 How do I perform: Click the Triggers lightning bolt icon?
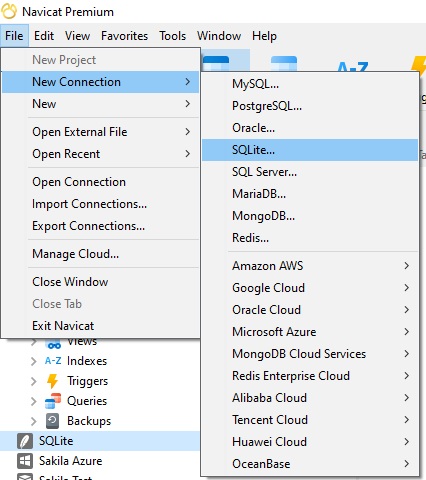53,381
